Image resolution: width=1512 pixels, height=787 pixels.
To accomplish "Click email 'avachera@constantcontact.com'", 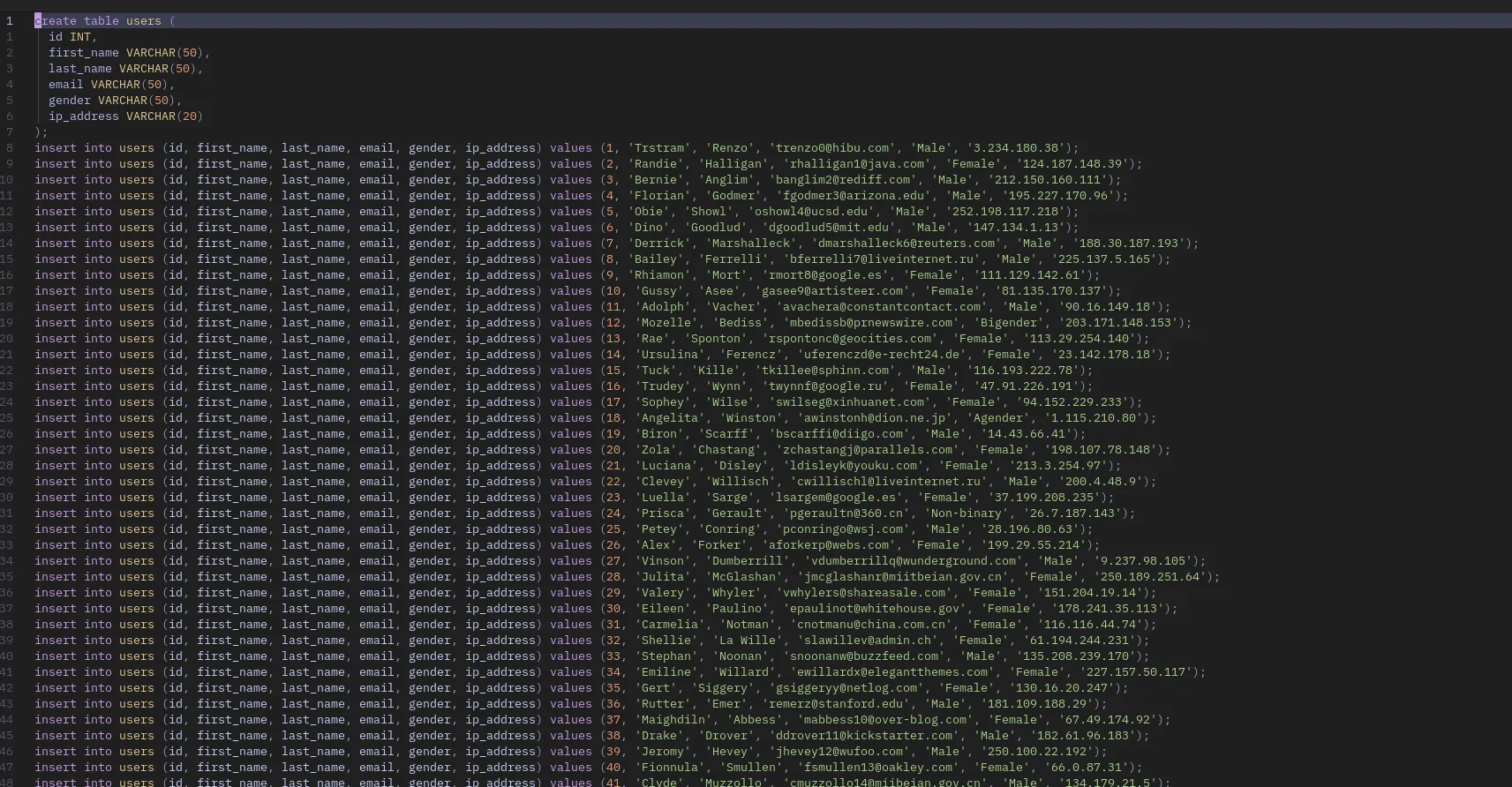I will coord(882,306).
